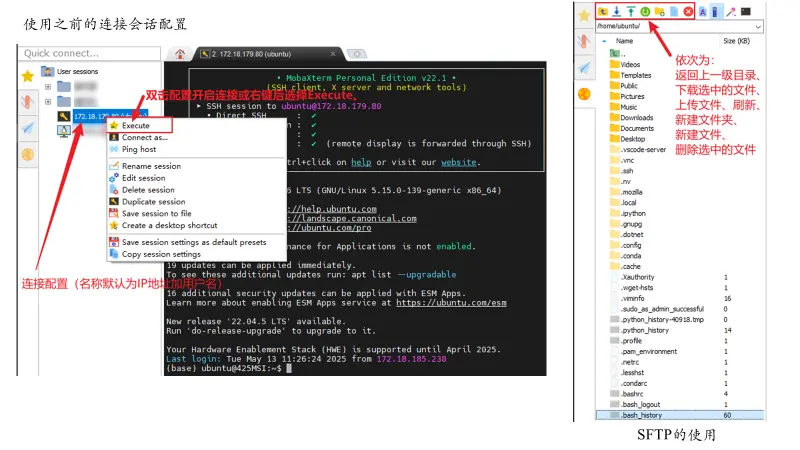Refresh the SFTP folder listing
800x450 pixels.
[x=645, y=11]
